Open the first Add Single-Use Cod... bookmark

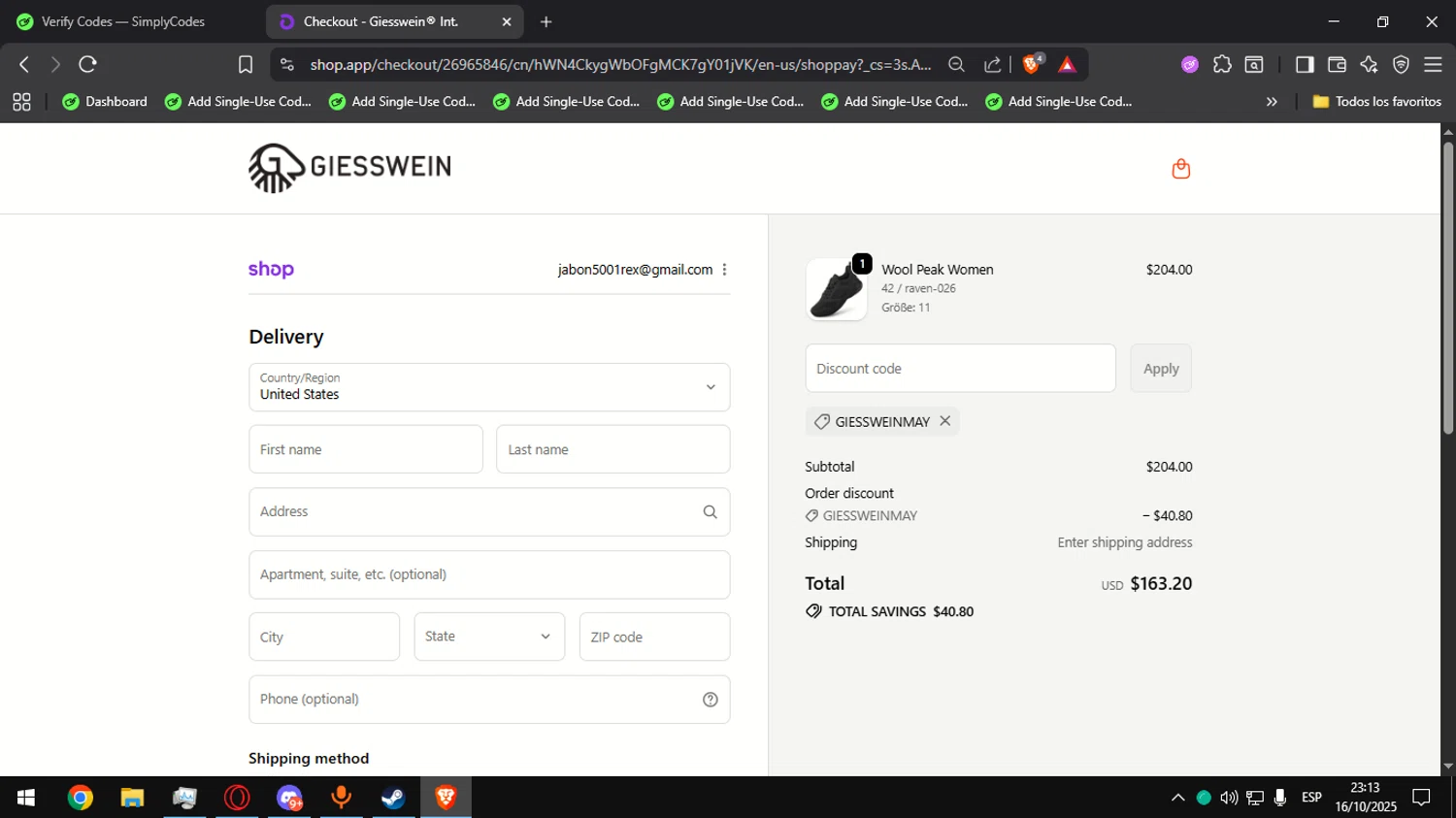pyautogui.click(x=238, y=101)
